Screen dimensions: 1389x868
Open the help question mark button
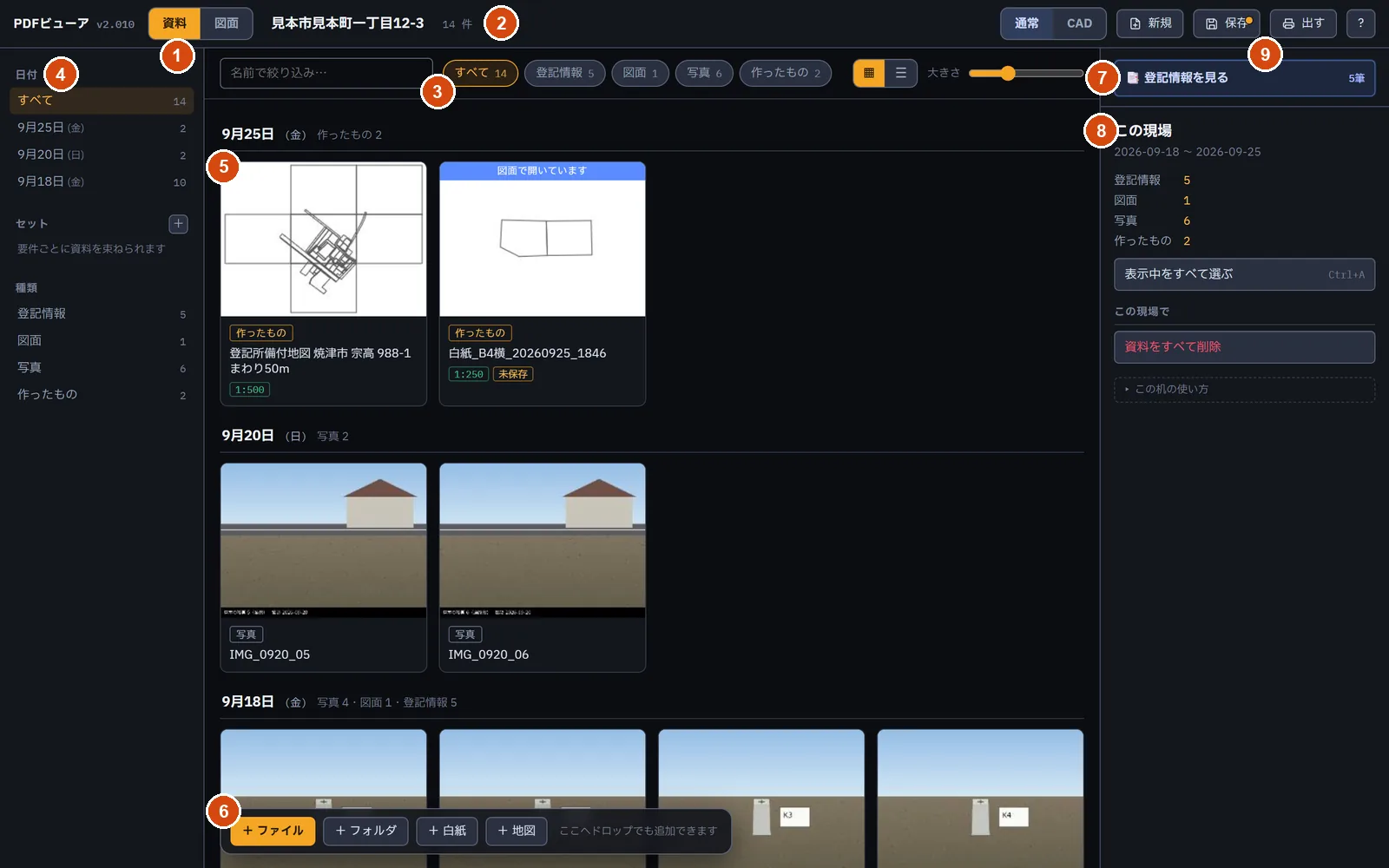tap(1360, 23)
